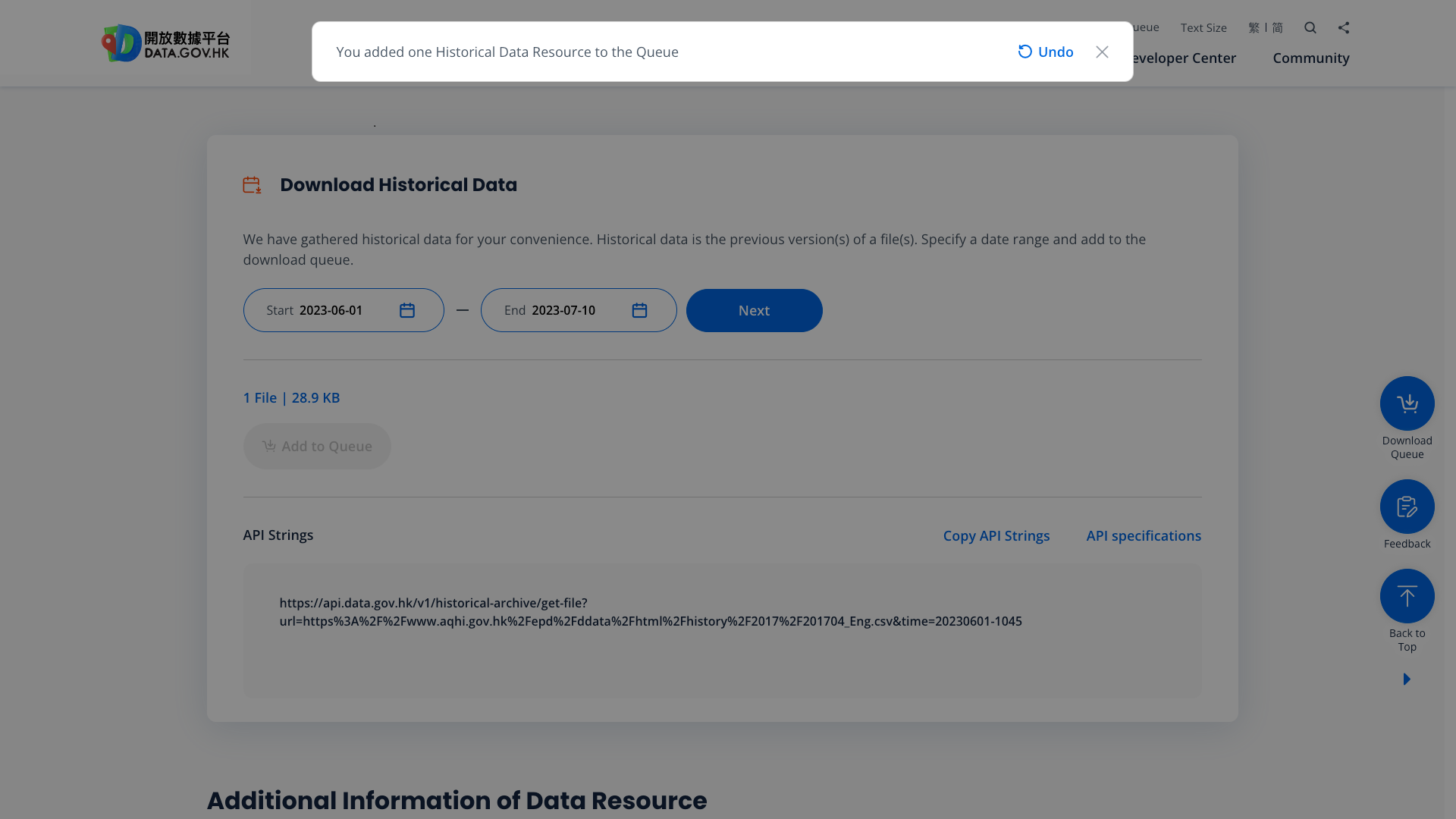Open the Text Size options

1203,27
